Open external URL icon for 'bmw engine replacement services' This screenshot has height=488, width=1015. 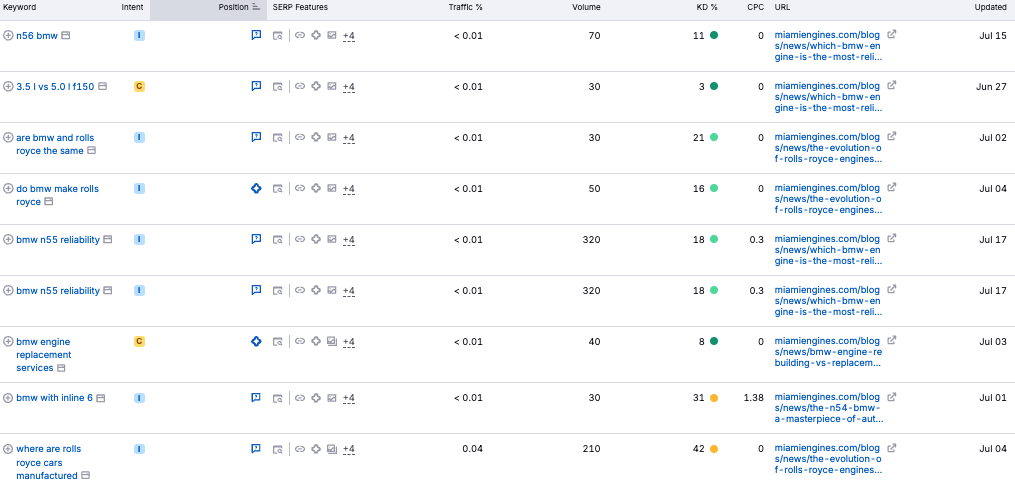[x=891, y=340]
